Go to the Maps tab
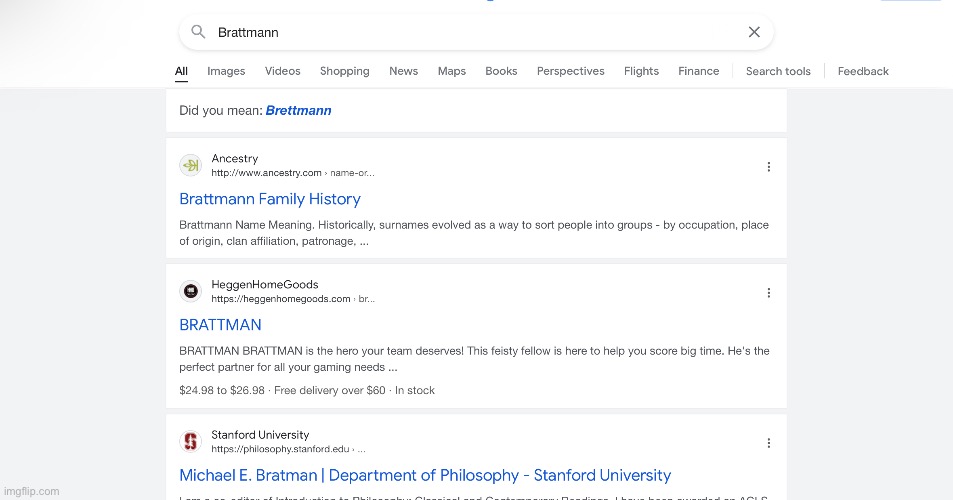Viewport: 953px width, 500px height. (451, 71)
